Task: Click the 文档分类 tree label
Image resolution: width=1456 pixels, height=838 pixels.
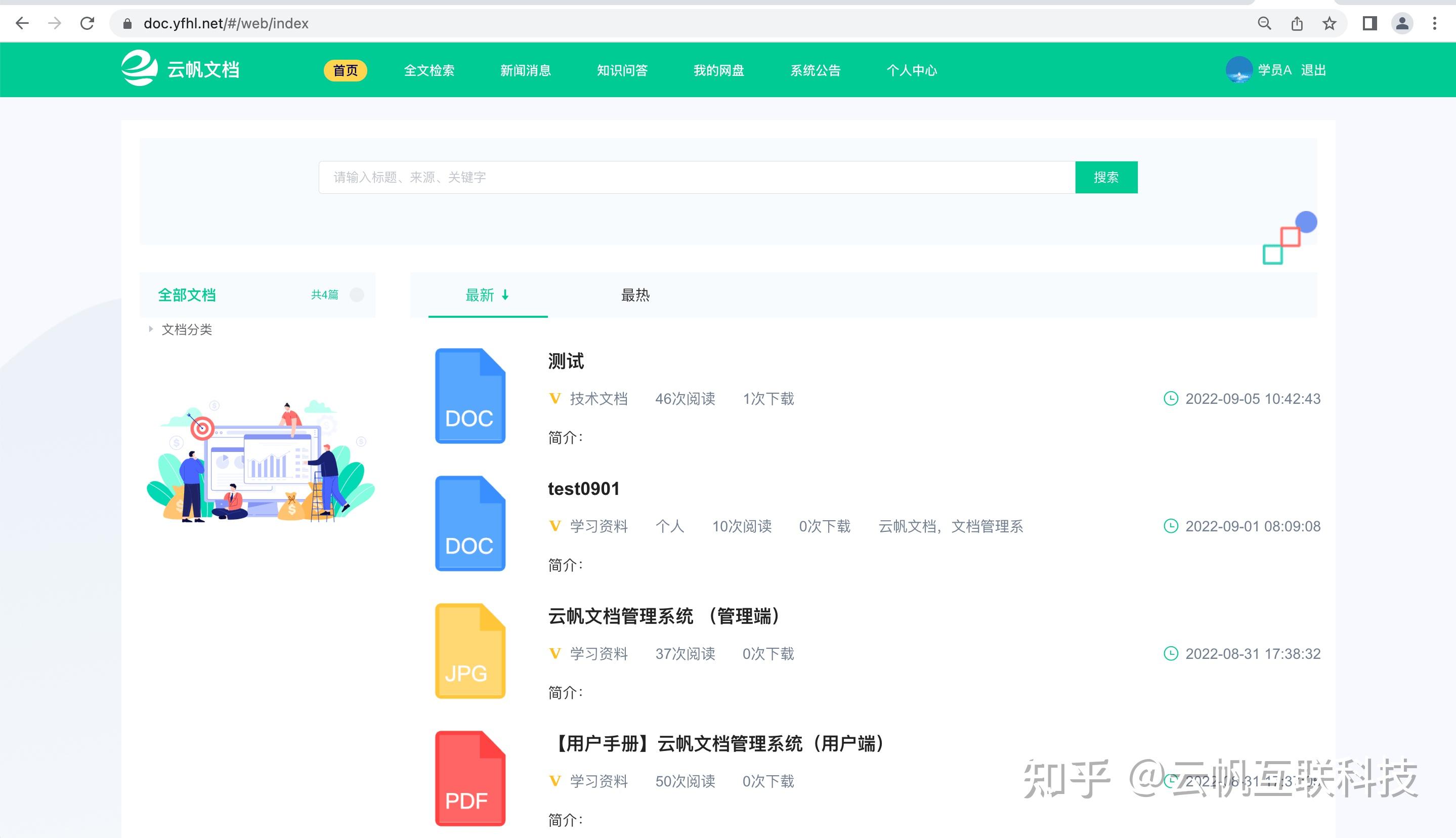Action: tap(187, 329)
